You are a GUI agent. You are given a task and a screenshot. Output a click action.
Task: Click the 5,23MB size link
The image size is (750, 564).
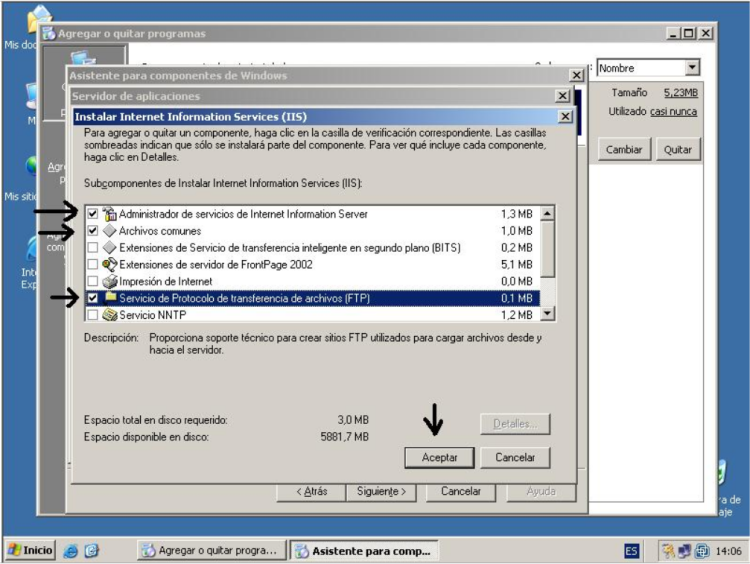[x=680, y=93]
